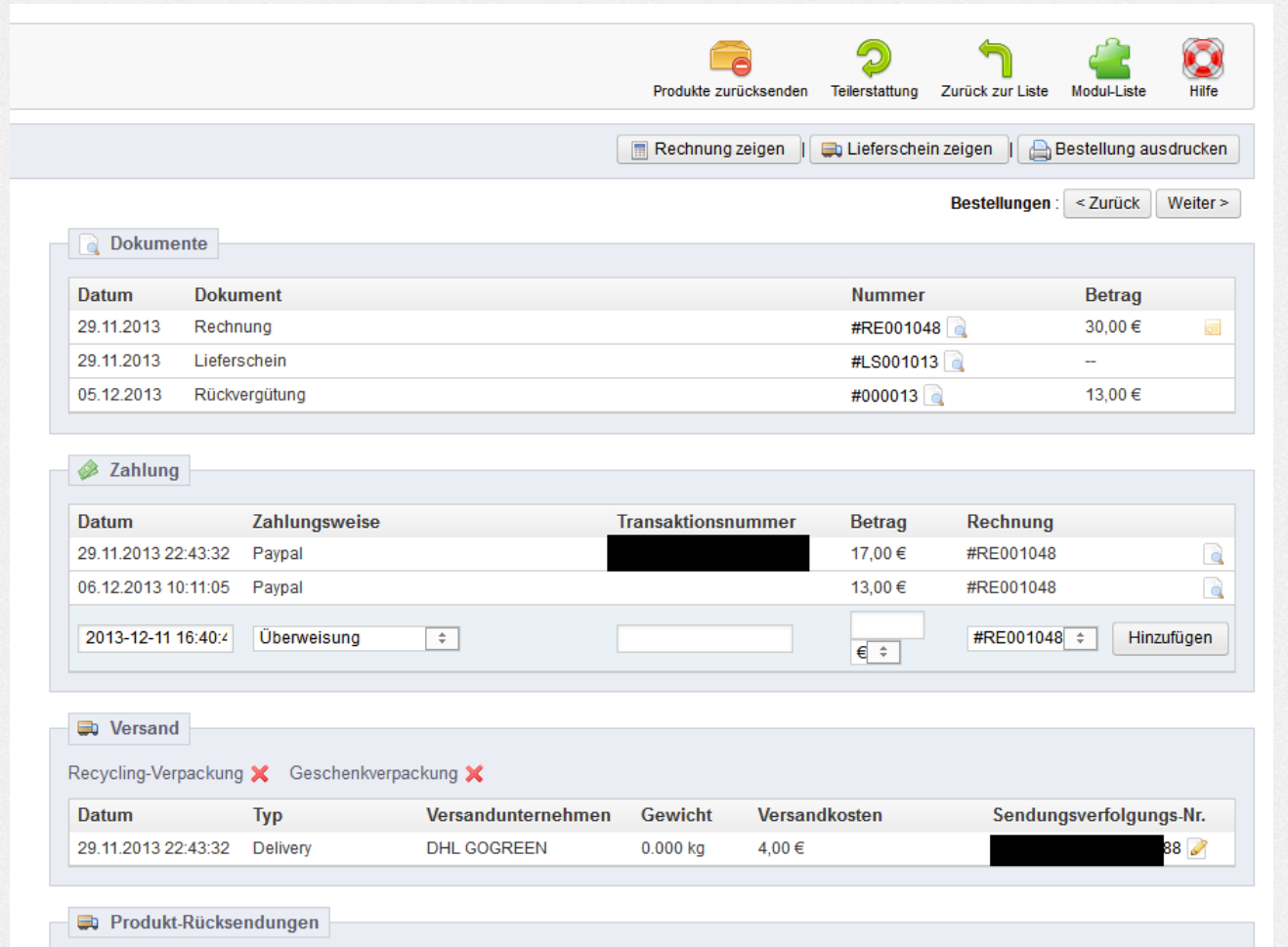Select the Rückvergütung document name

[x=250, y=395]
